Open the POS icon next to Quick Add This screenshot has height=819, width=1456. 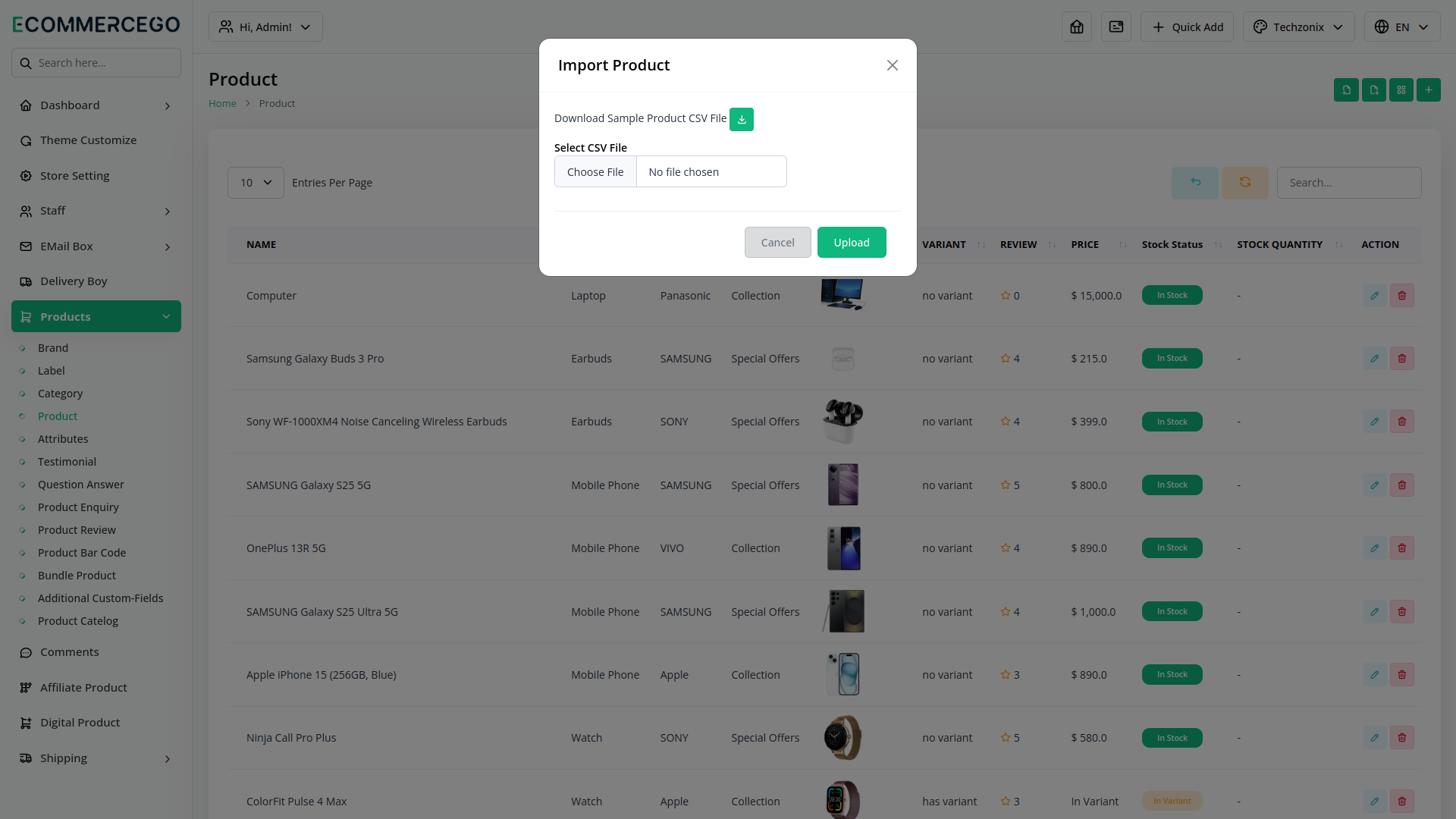click(1116, 27)
